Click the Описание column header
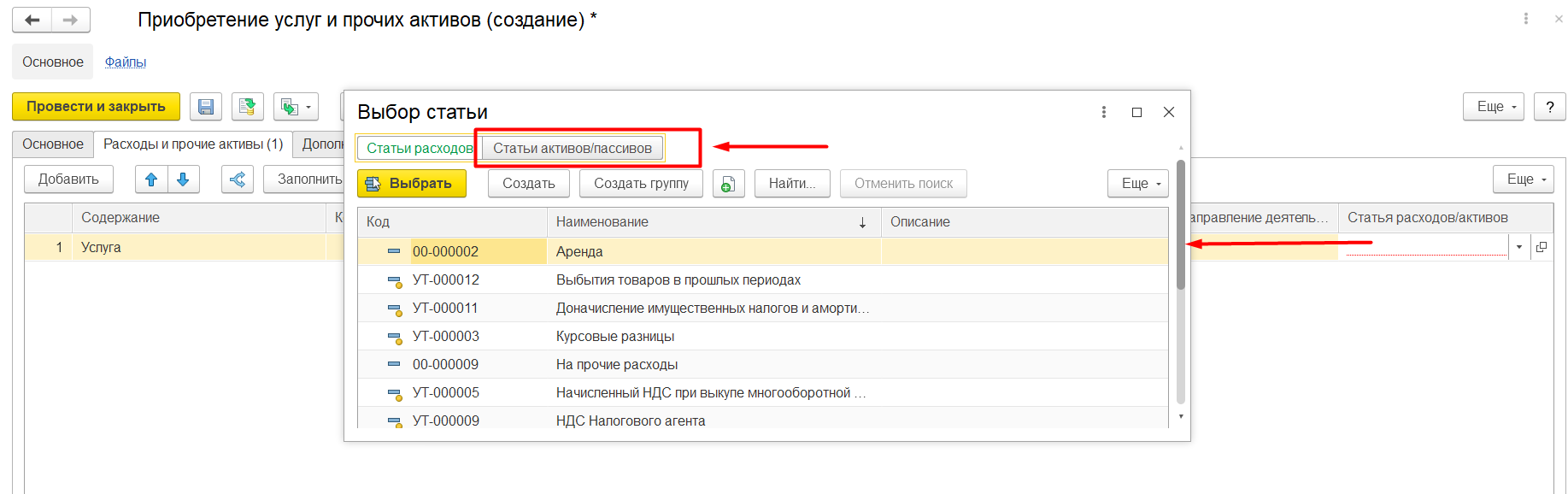Image resolution: width=1568 pixels, height=494 pixels. point(1025,222)
